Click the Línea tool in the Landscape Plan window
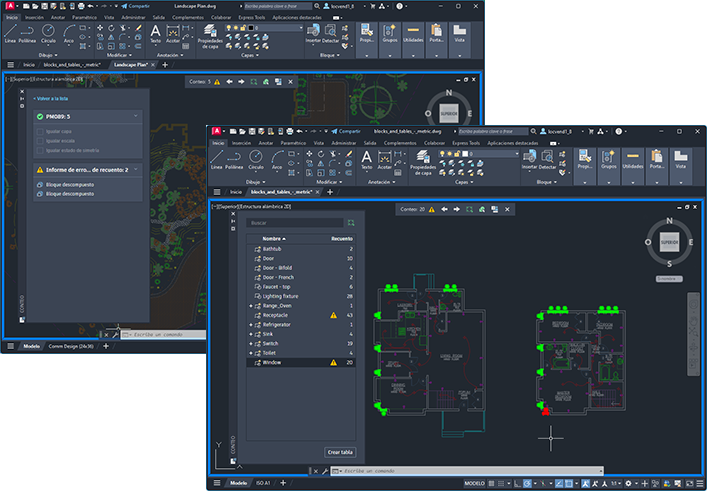This screenshot has width=707, height=491. 10,33
